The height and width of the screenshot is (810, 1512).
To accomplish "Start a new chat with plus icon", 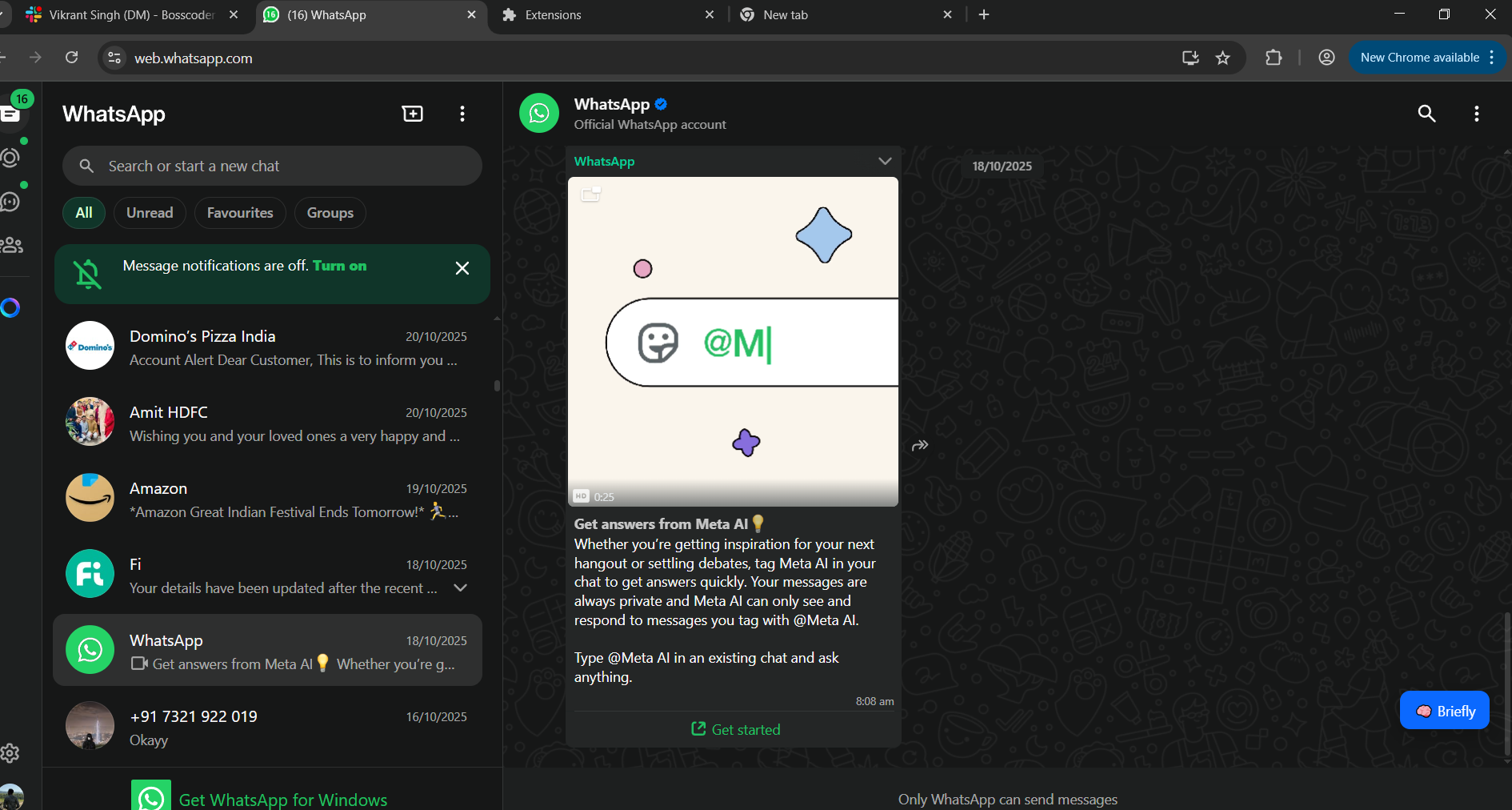I will (x=413, y=114).
